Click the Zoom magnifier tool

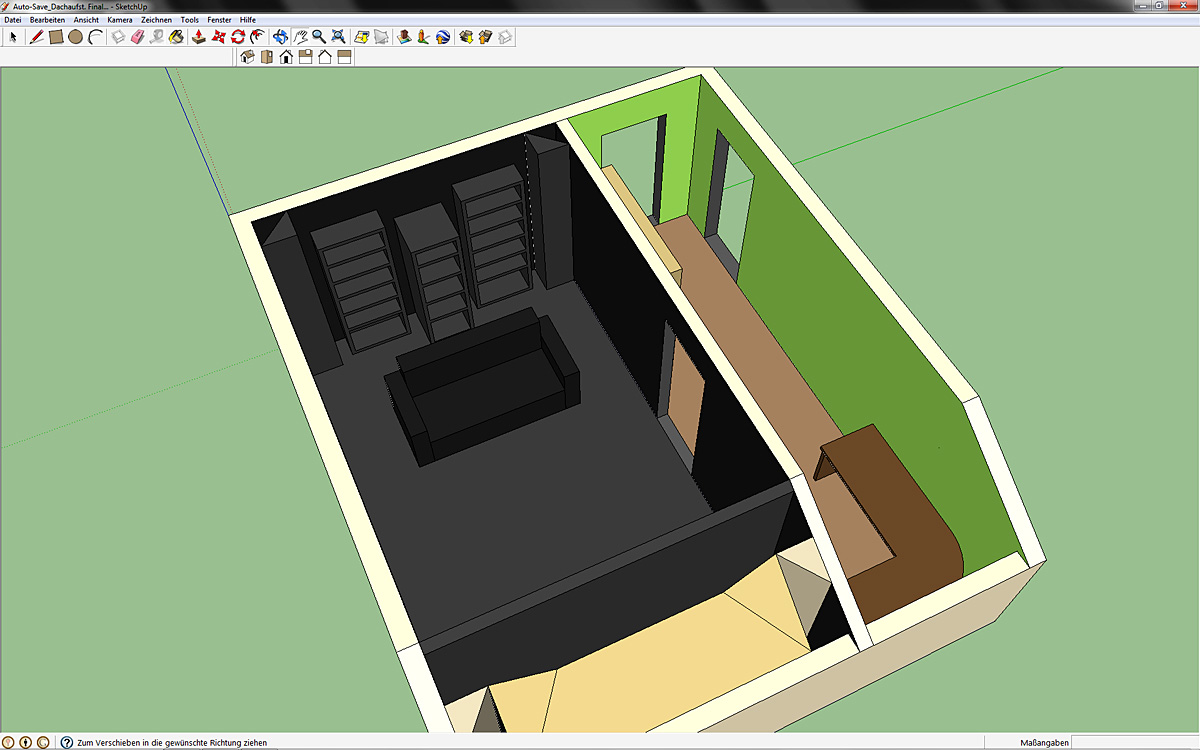[318, 37]
